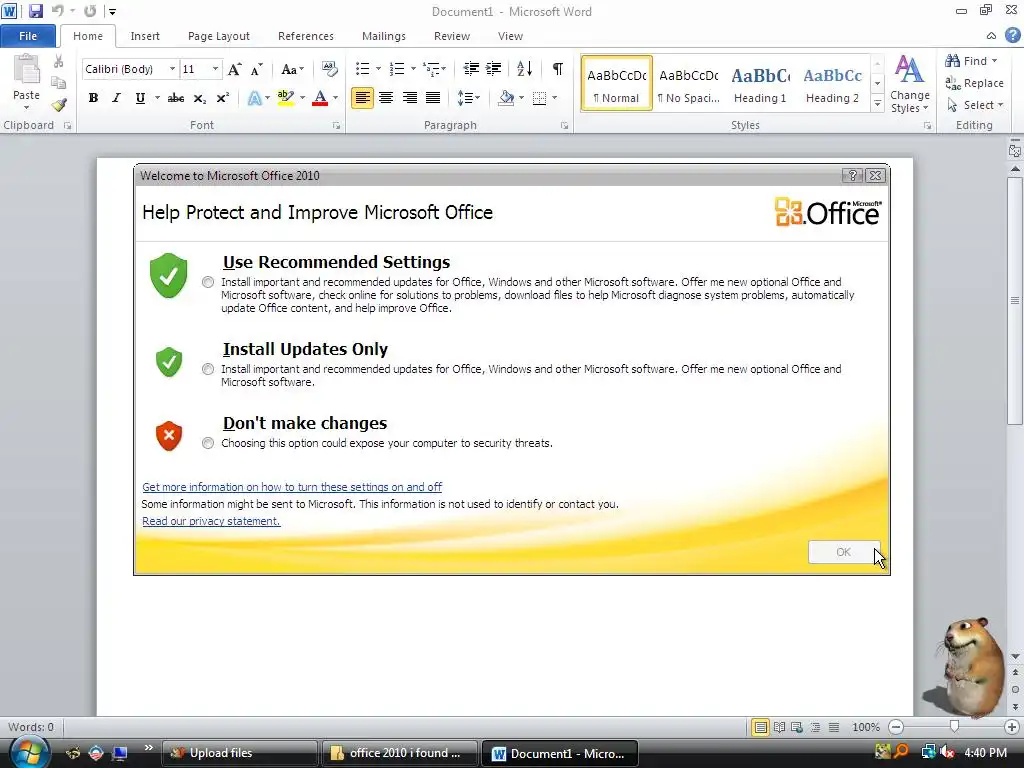Click the zoom slider handle
This screenshot has width=1024, height=768.
coord(954,727)
